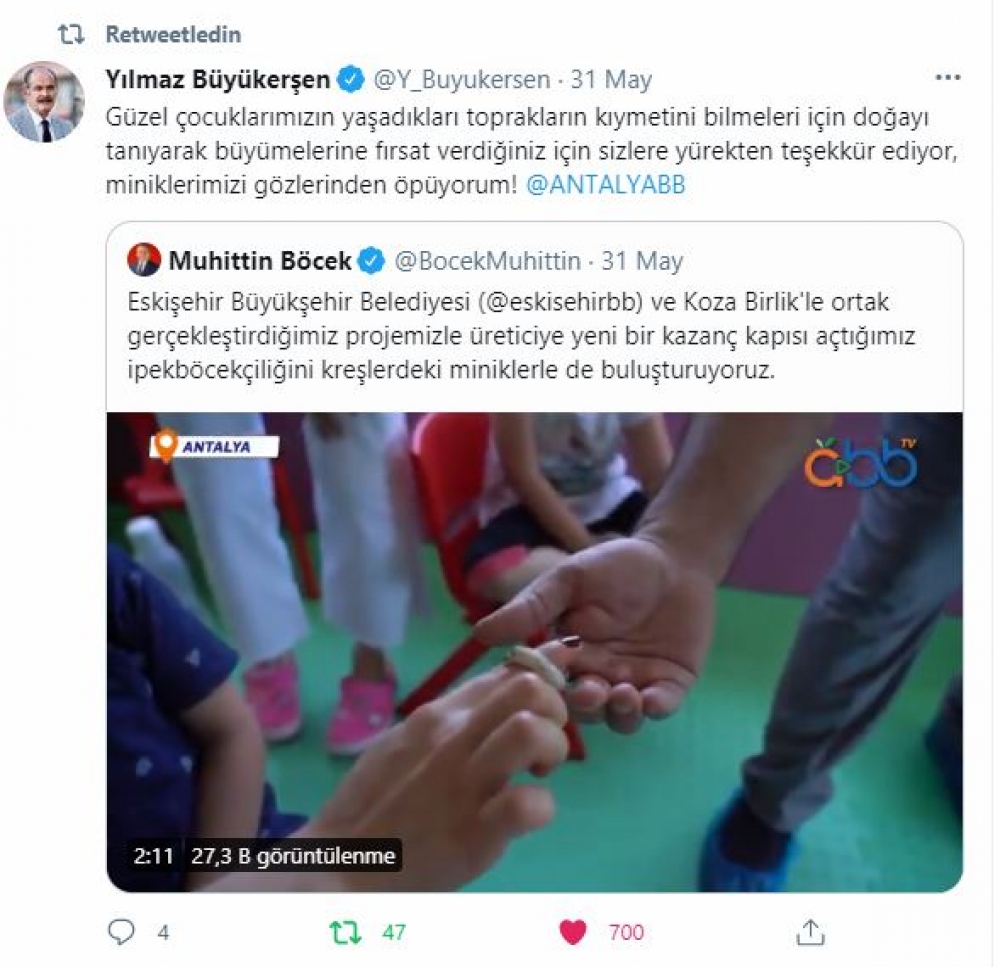Open the share upload icon
Image resolution: width=1000 pixels, height=967 pixels.
811,932
